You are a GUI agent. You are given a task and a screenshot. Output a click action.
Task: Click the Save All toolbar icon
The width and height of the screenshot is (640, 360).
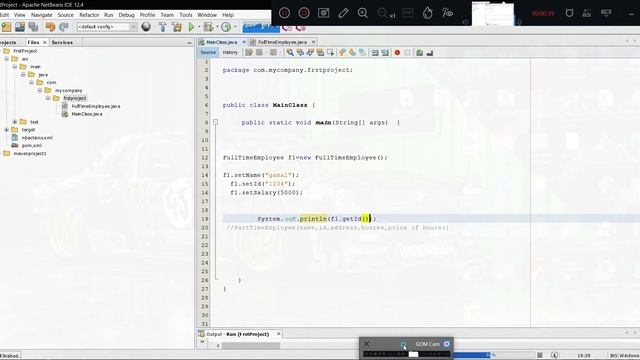[x=33, y=27]
